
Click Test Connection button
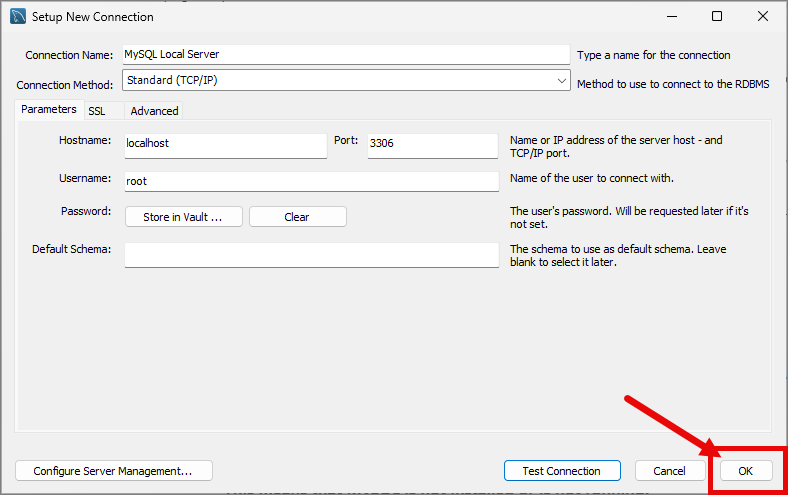tap(562, 471)
